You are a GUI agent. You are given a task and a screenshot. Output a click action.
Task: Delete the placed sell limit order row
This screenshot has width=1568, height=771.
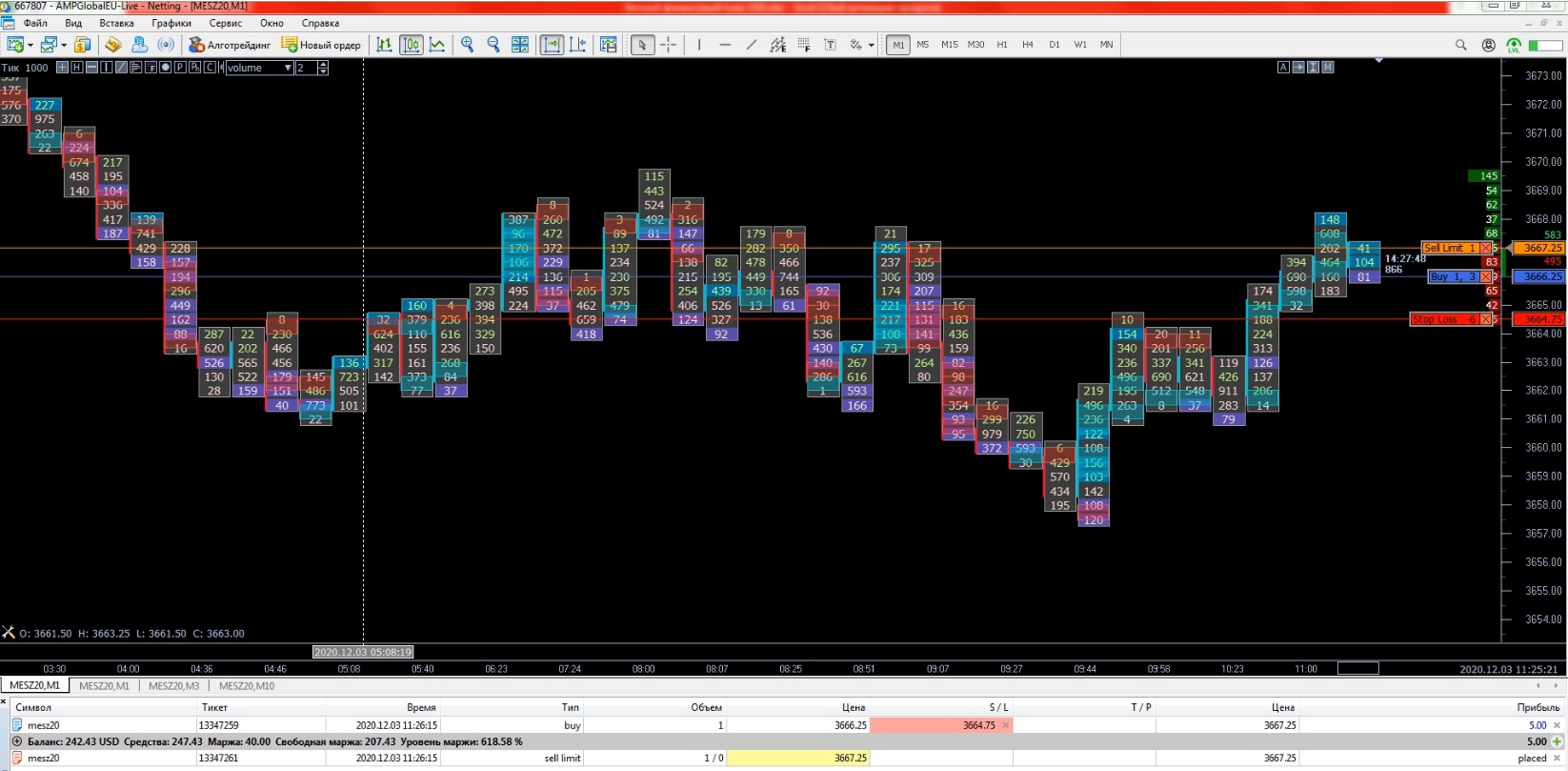tap(1558, 759)
